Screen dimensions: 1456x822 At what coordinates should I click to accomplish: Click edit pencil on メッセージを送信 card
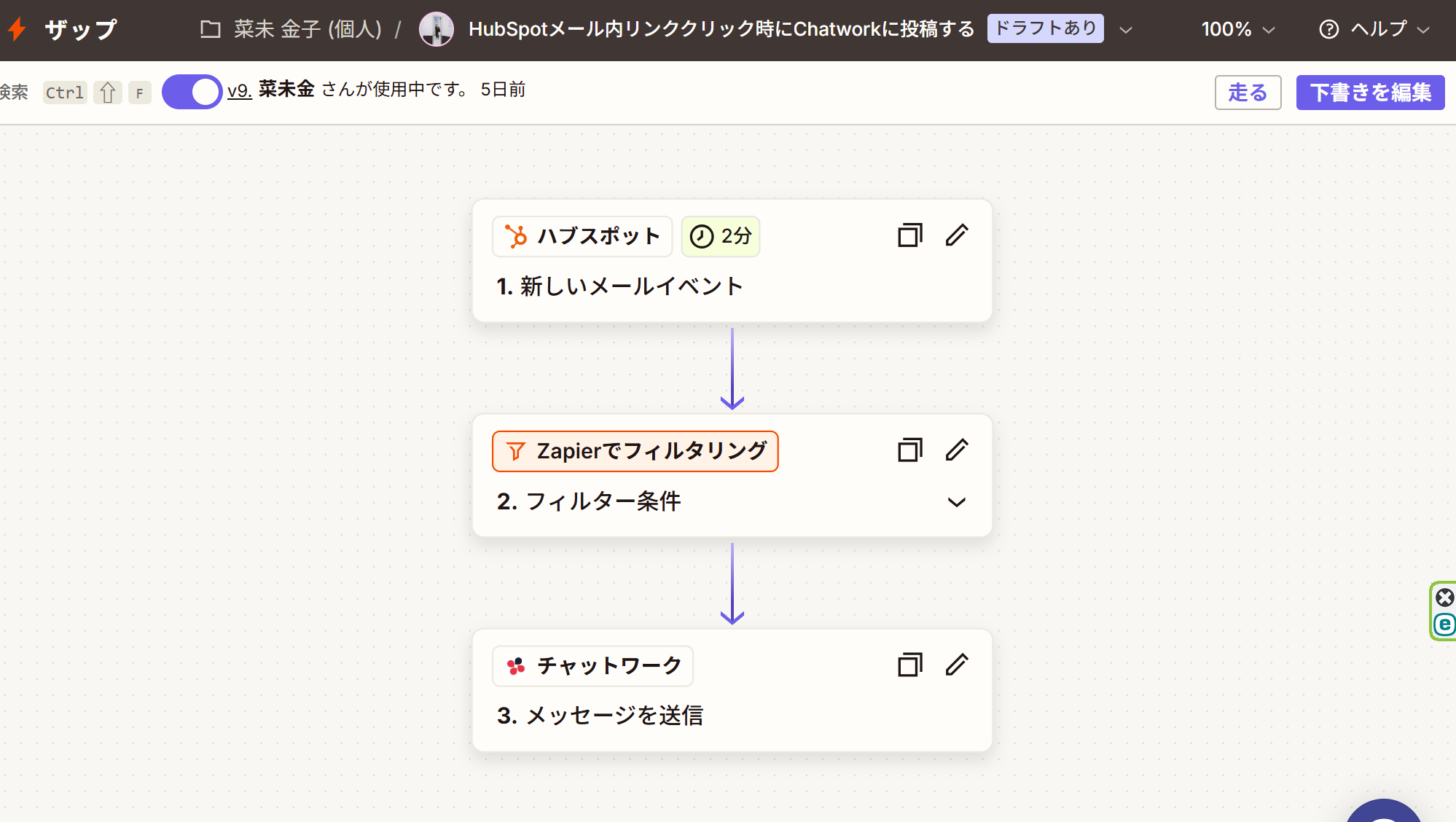957,665
